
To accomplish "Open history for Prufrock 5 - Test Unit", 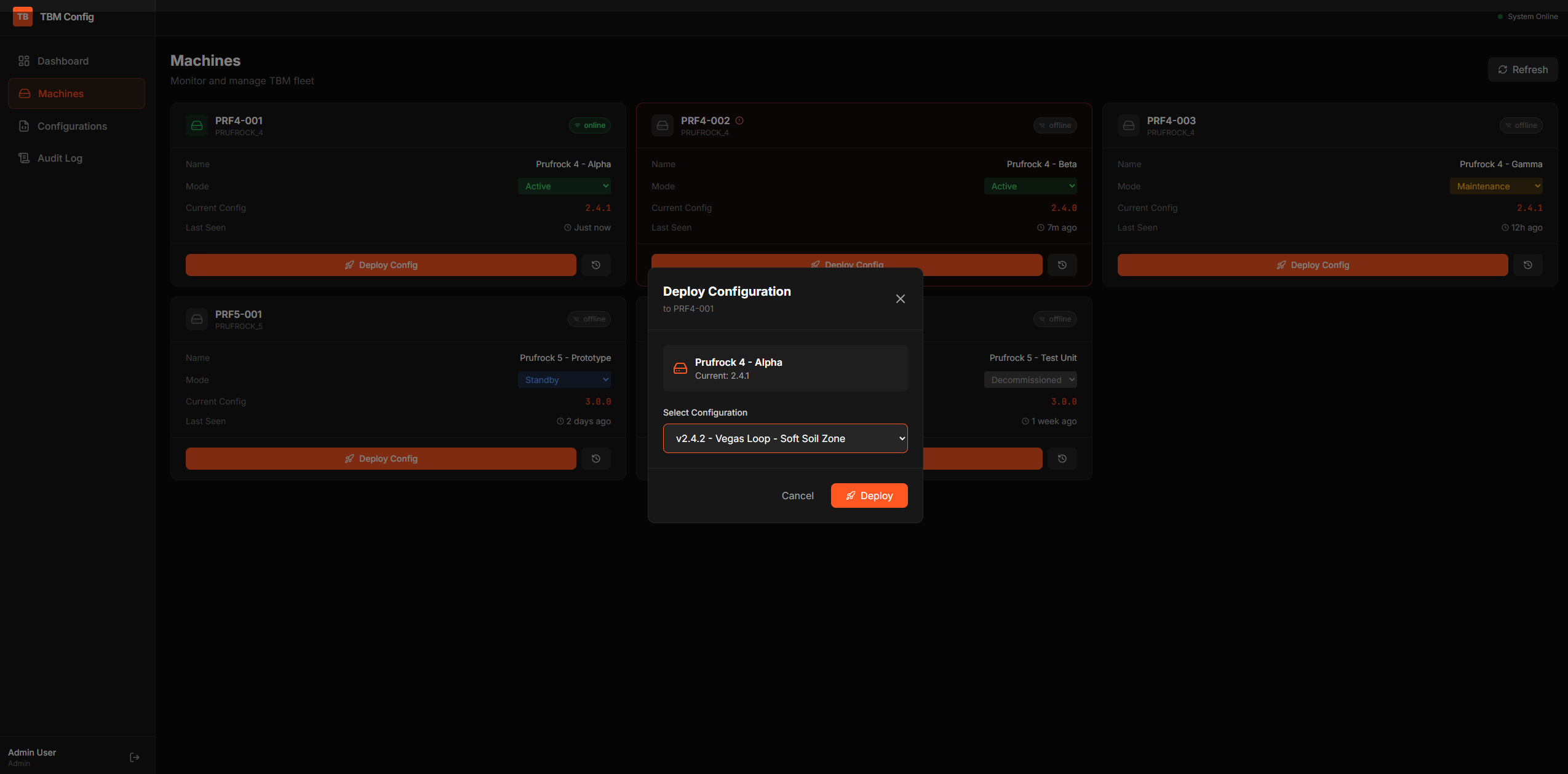I will click(1062, 459).
